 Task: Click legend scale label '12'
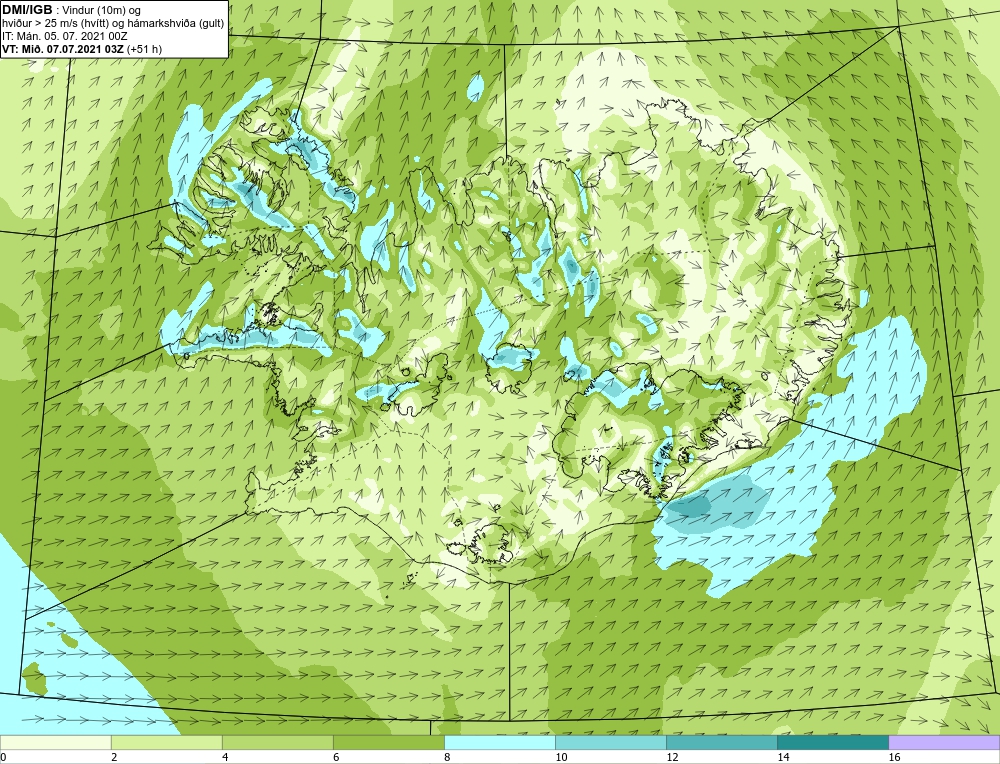[672, 757]
